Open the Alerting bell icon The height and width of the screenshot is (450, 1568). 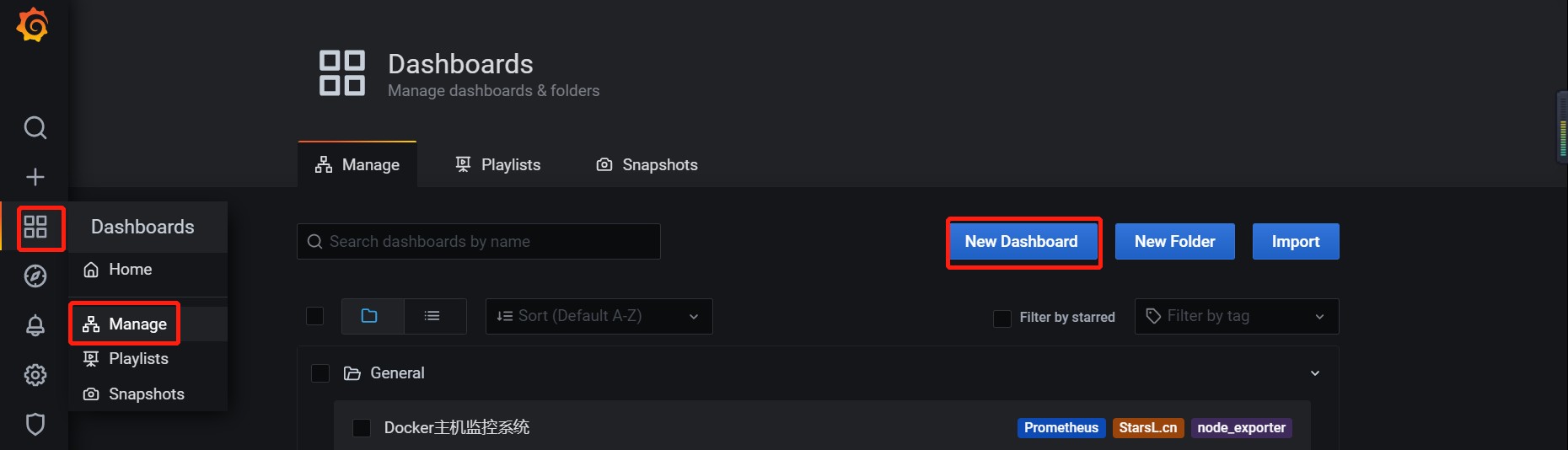pyautogui.click(x=35, y=325)
